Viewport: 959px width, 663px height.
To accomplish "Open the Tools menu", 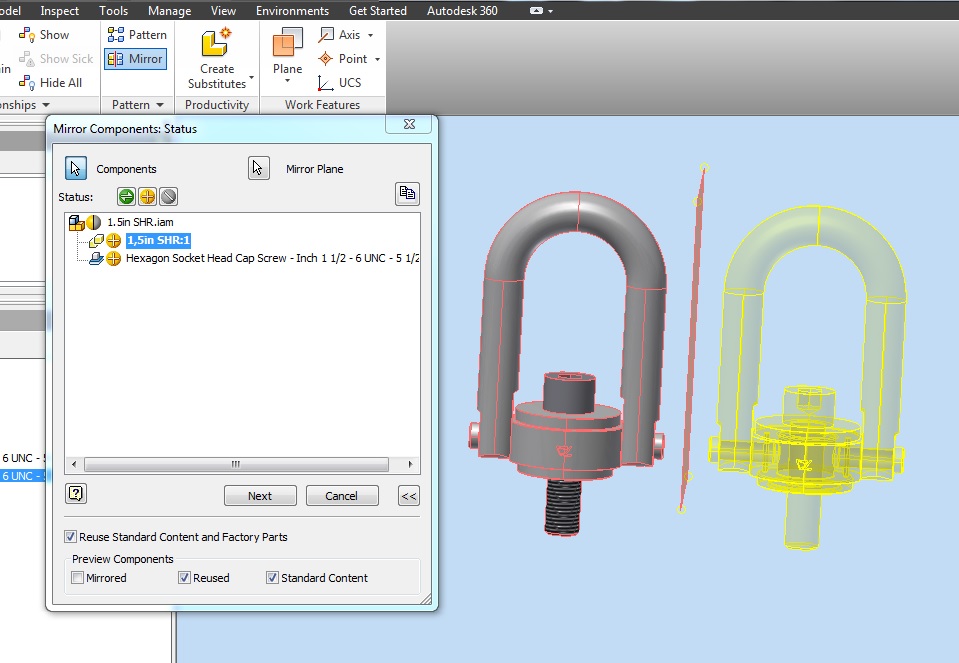I will click(x=112, y=10).
